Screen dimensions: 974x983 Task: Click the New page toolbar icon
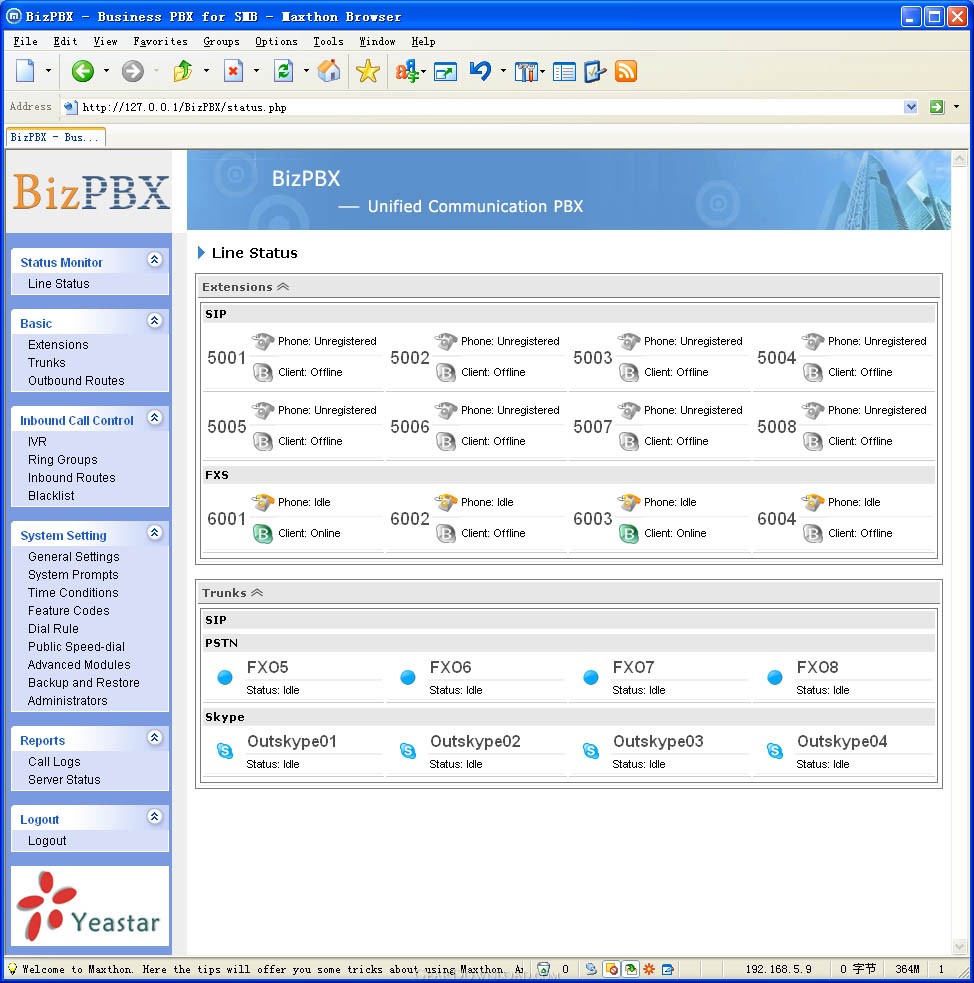point(25,71)
